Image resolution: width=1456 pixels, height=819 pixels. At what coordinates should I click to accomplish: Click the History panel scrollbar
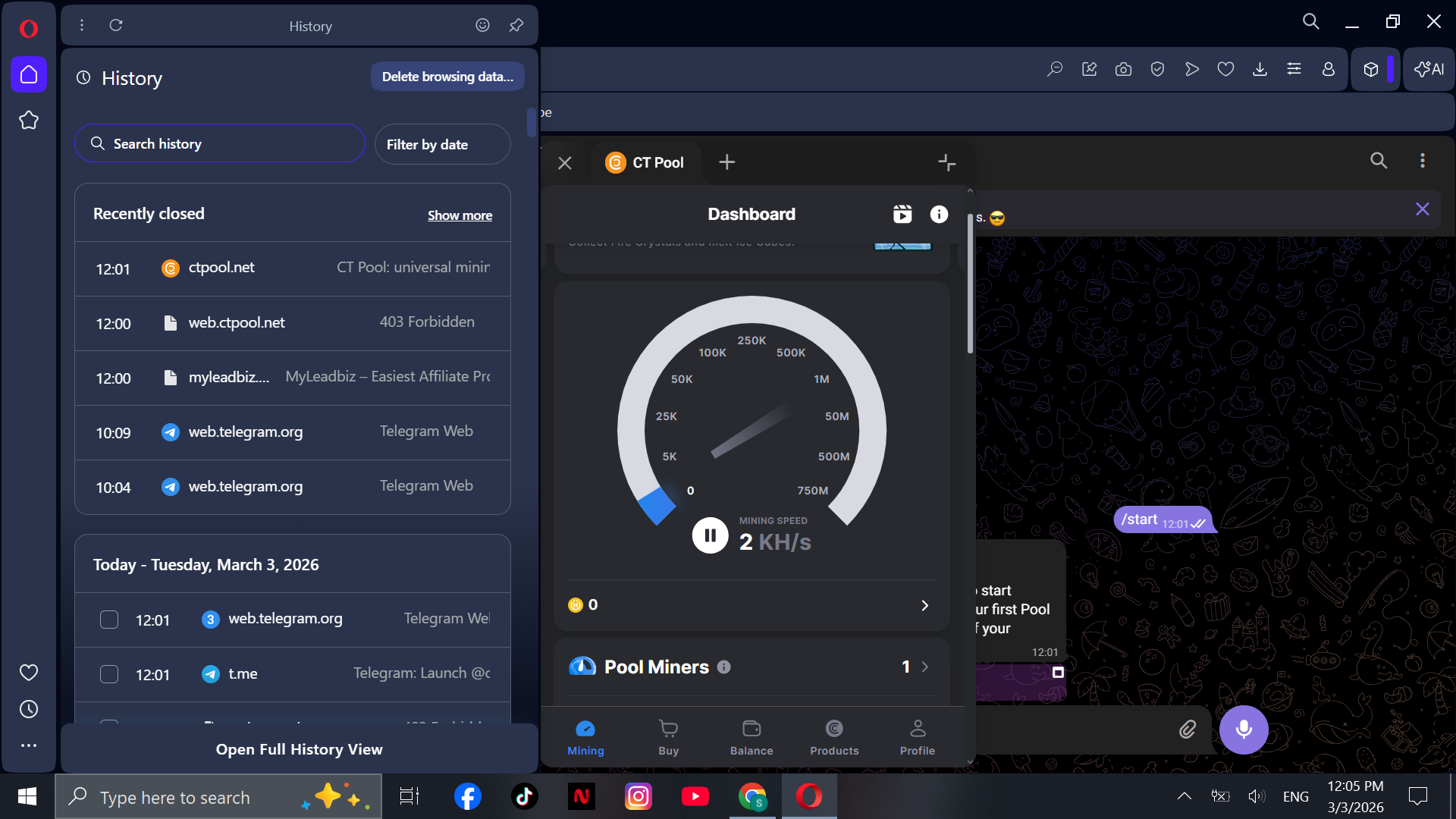(532, 123)
